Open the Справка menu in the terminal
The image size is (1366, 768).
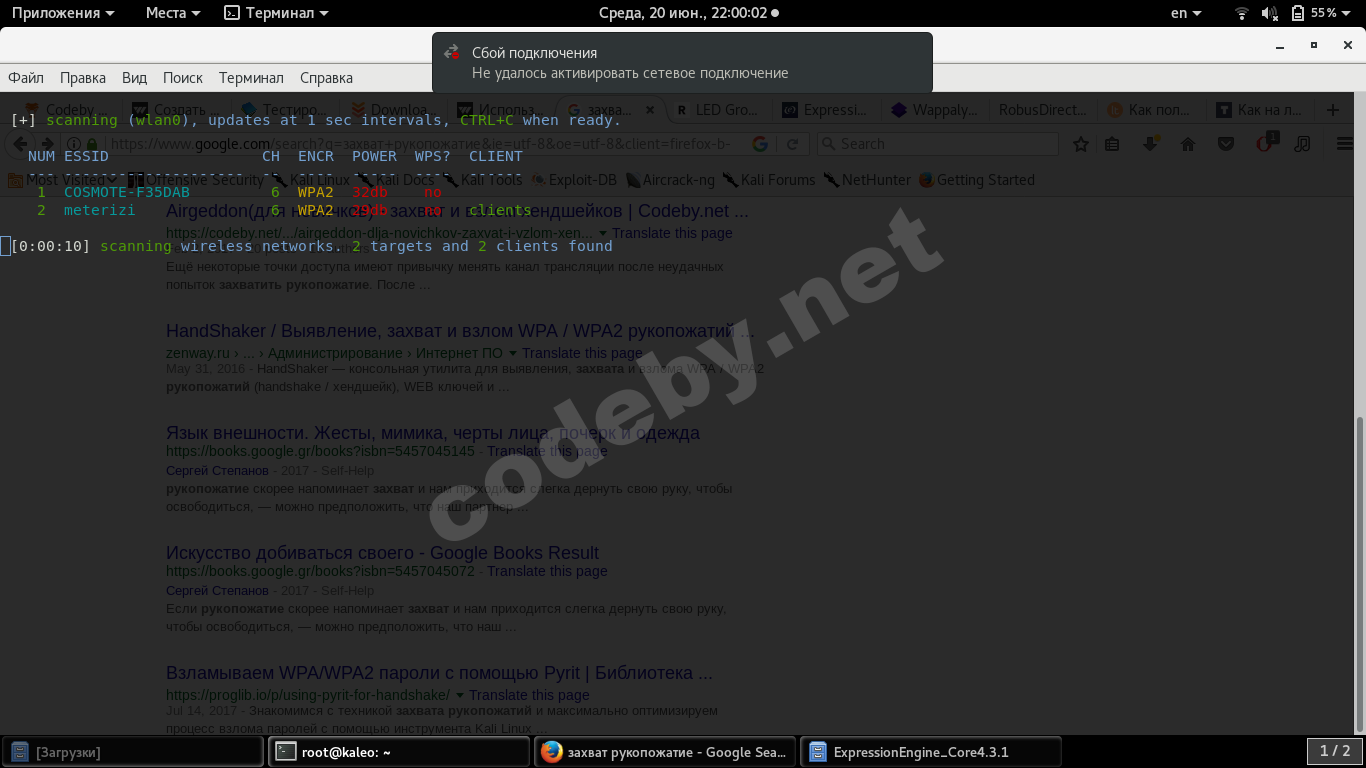[326, 78]
